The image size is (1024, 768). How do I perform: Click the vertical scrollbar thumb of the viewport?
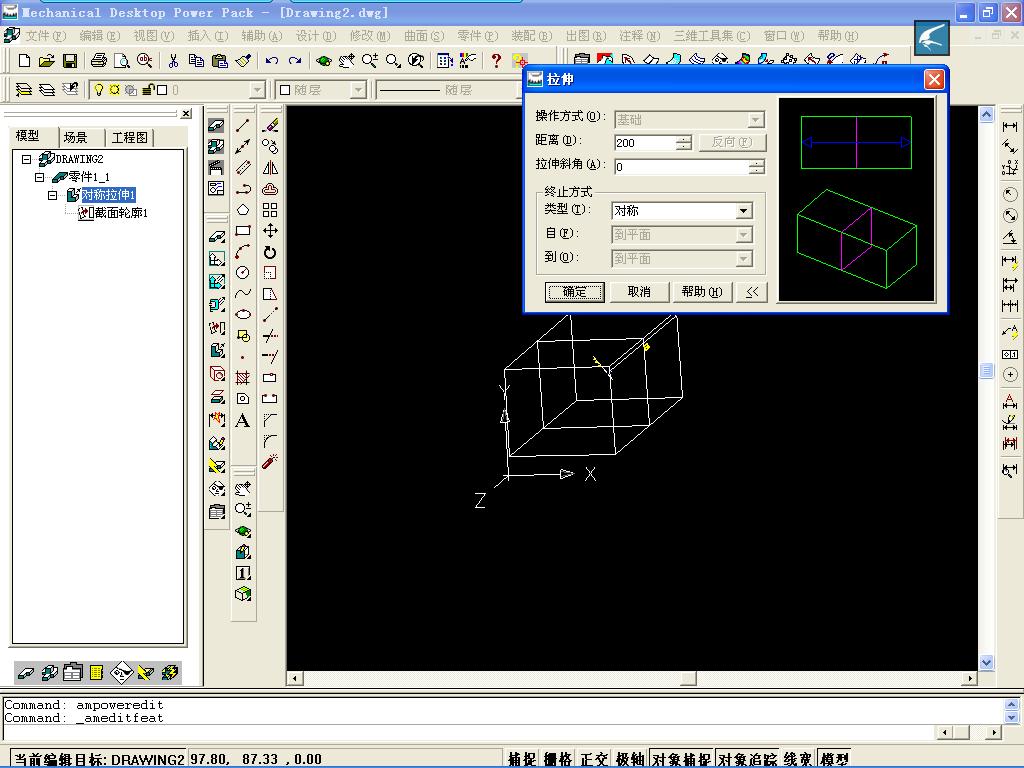tap(986, 372)
